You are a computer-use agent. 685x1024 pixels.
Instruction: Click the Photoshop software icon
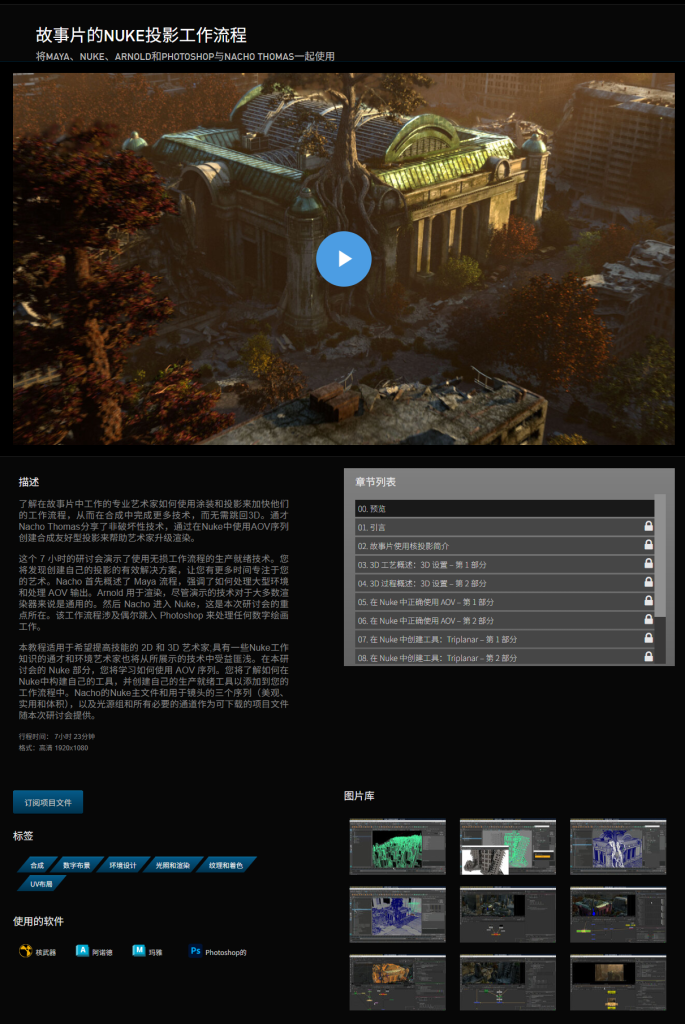pyautogui.click(x=196, y=952)
